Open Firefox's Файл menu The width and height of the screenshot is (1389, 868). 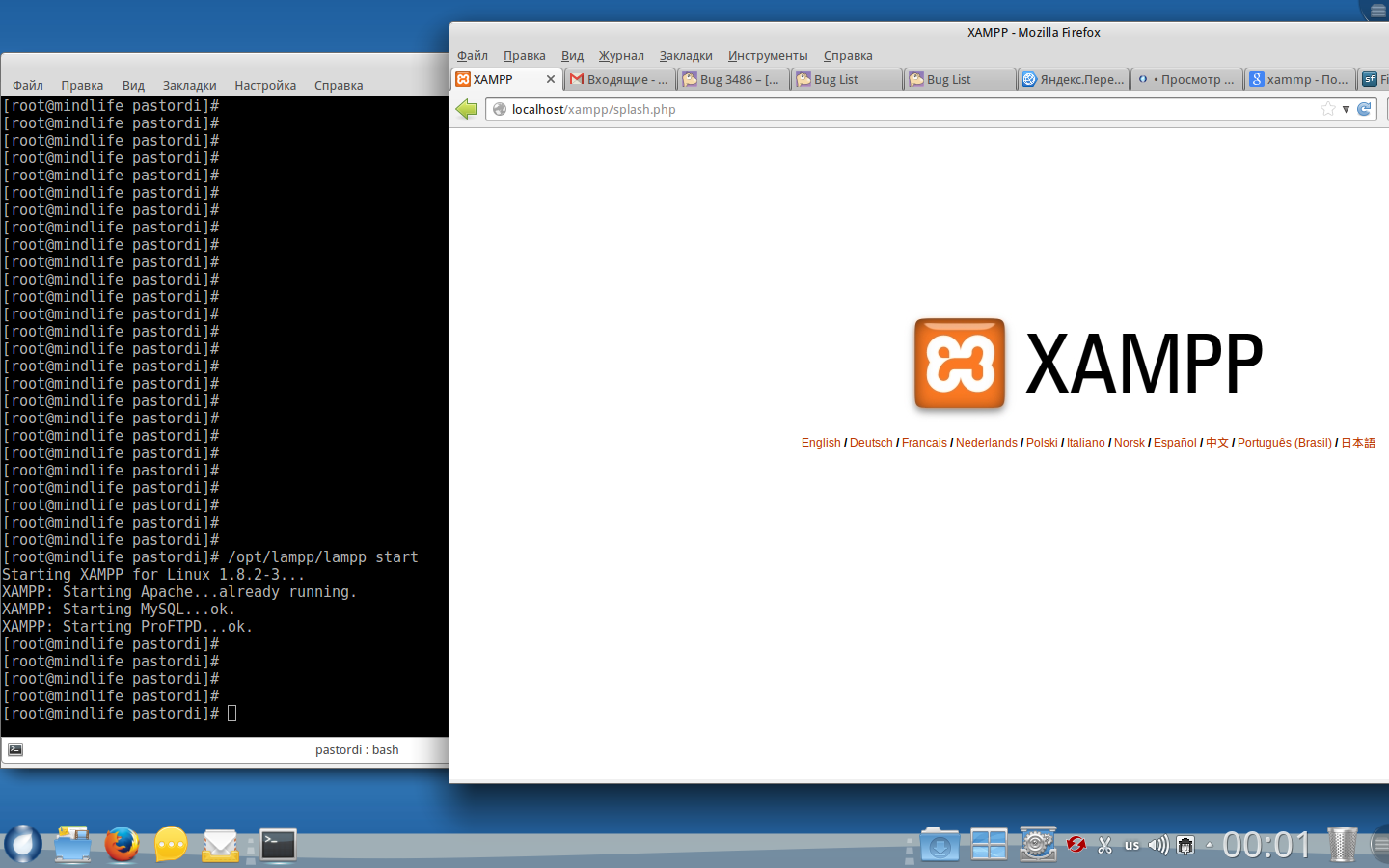[x=473, y=55]
